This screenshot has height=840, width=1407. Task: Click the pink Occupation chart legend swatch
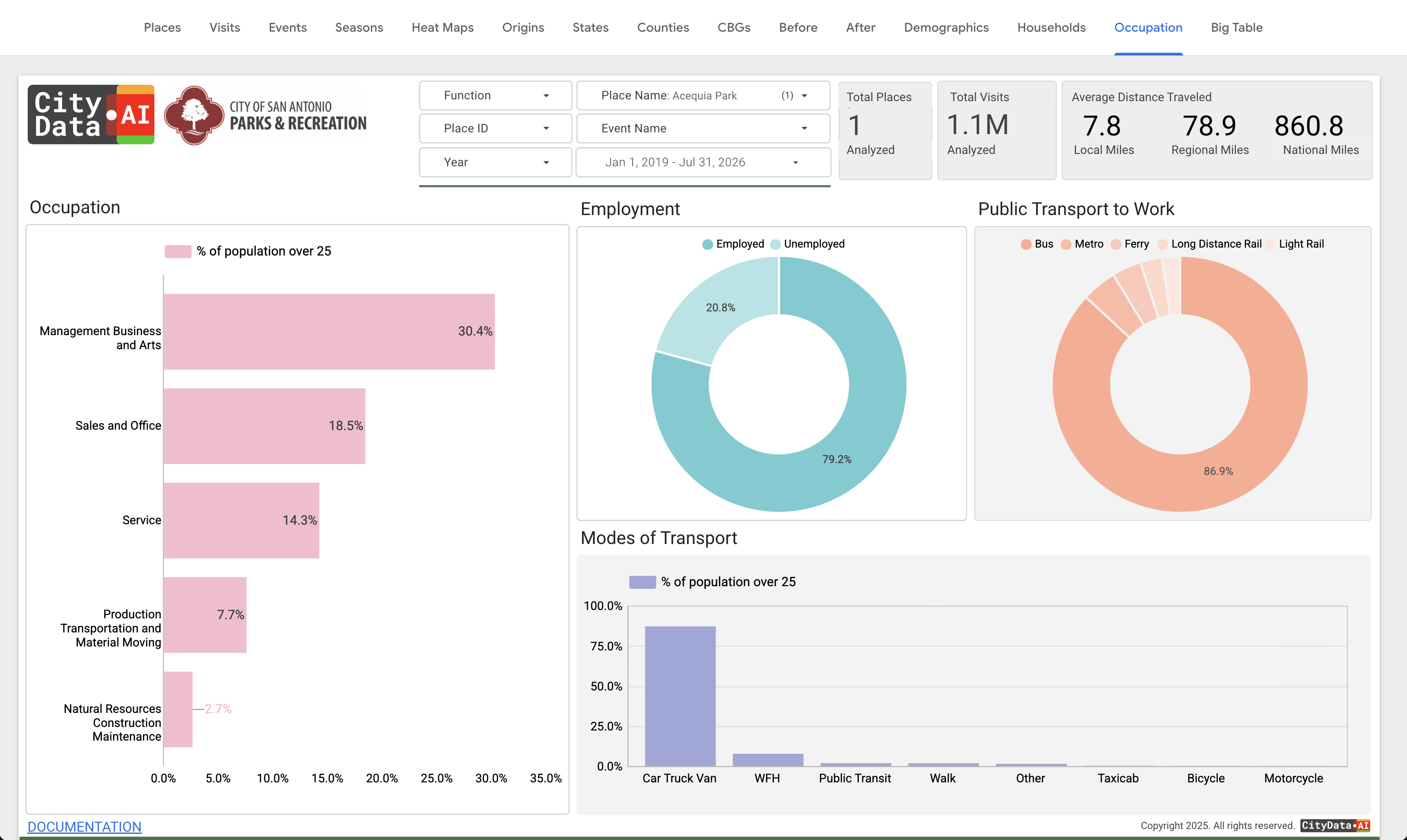(178, 251)
